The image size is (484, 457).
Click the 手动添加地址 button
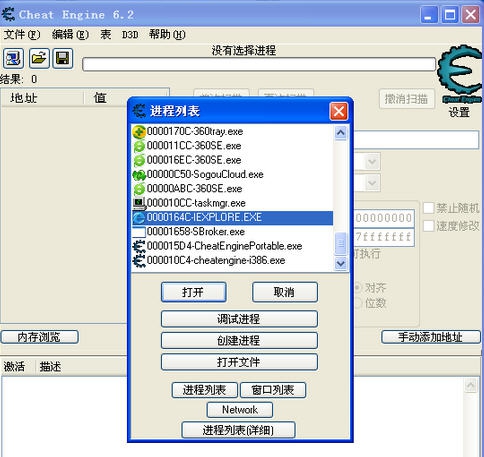point(431,337)
